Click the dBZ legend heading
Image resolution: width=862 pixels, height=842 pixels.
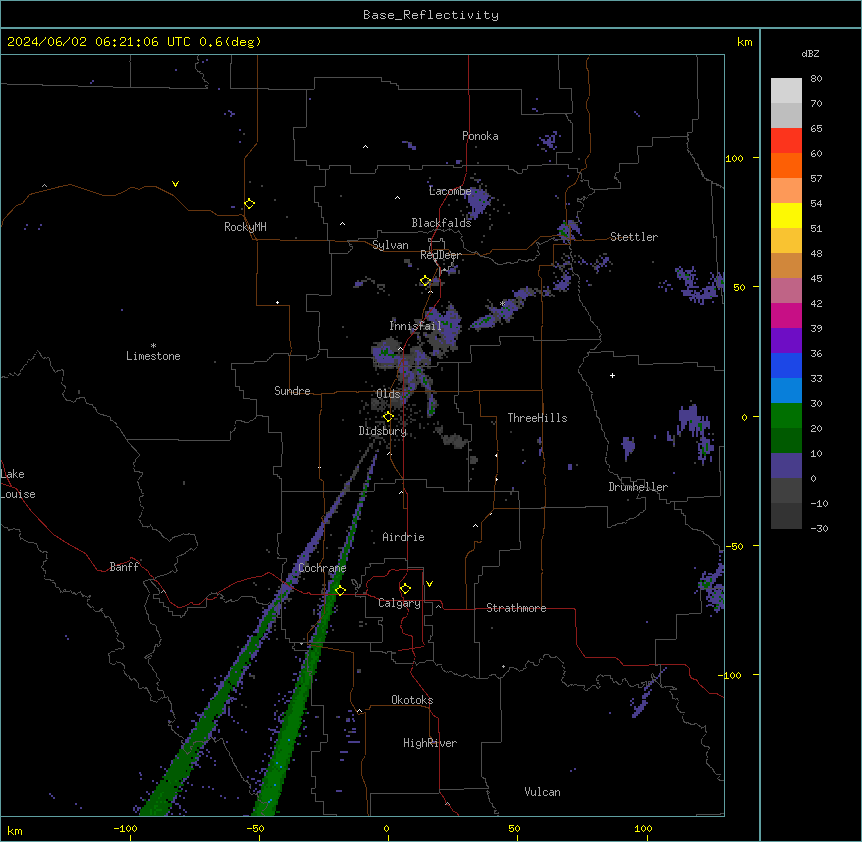coord(810,53)
